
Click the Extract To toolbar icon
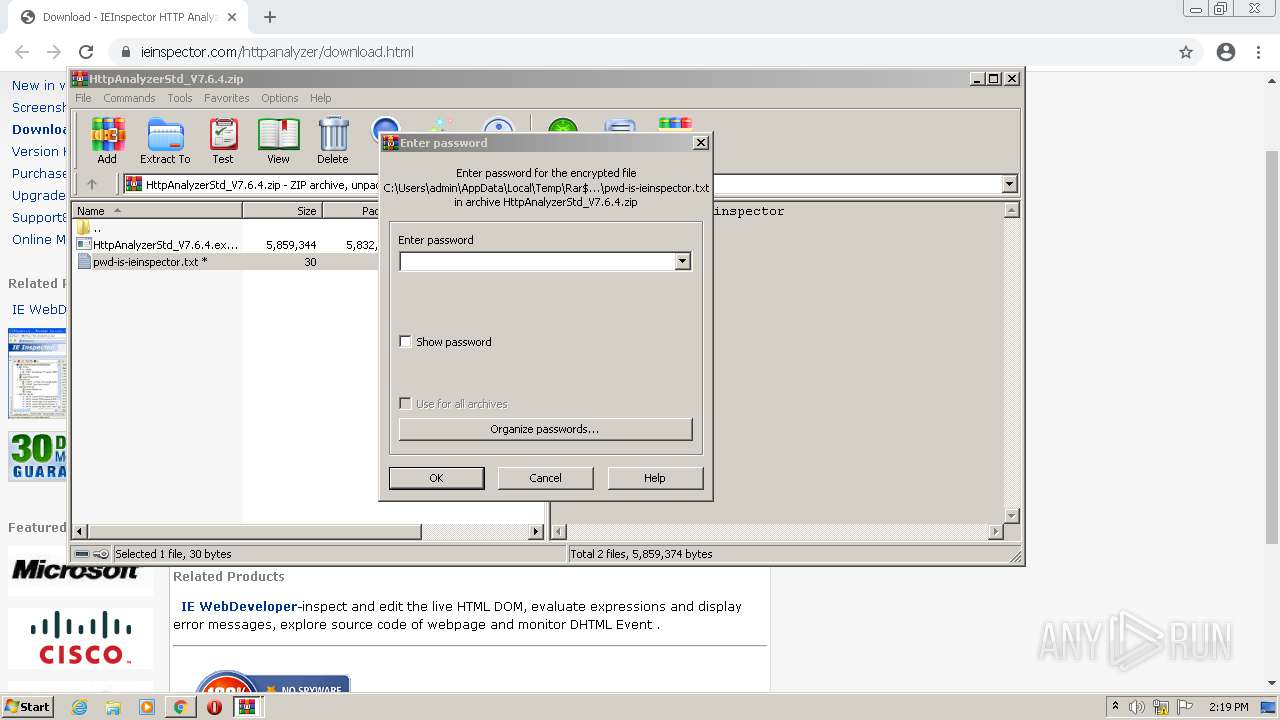[x=165, y=141]
